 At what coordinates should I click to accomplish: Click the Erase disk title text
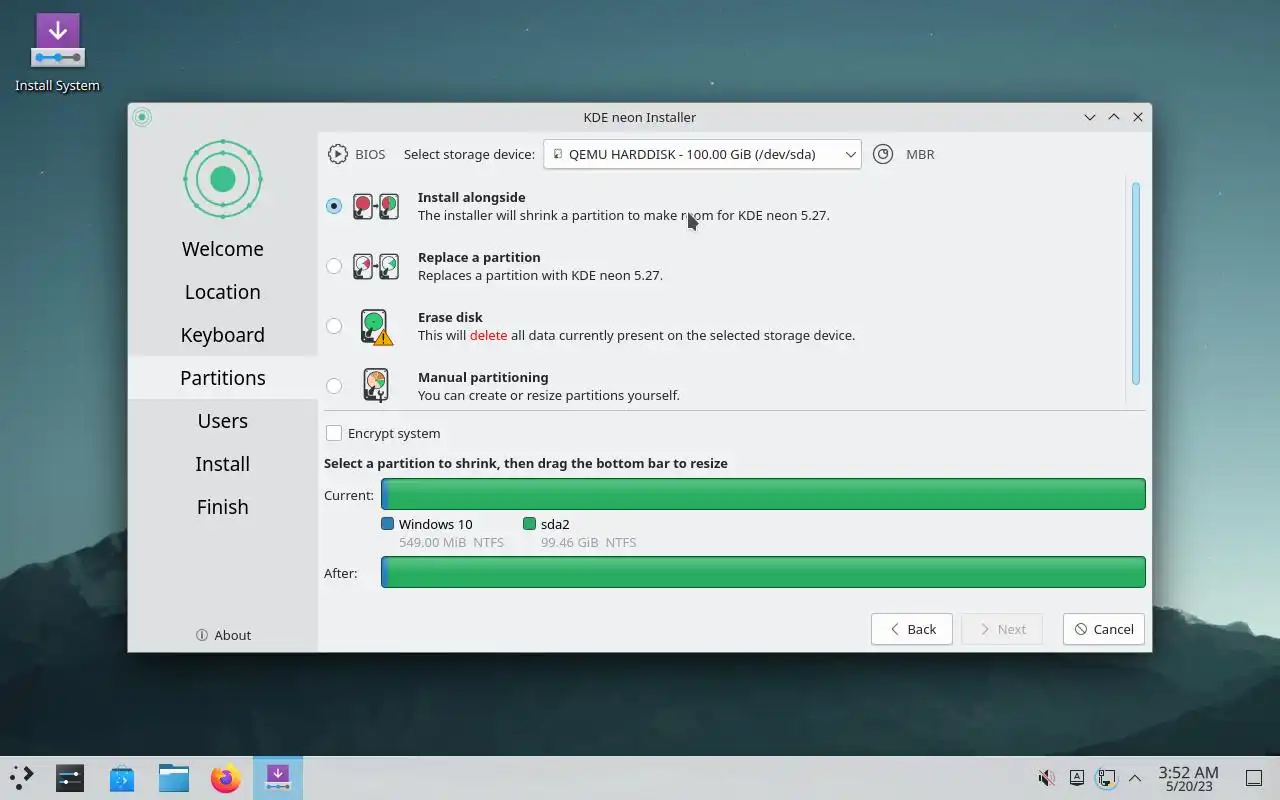click(x=450, y=318)
